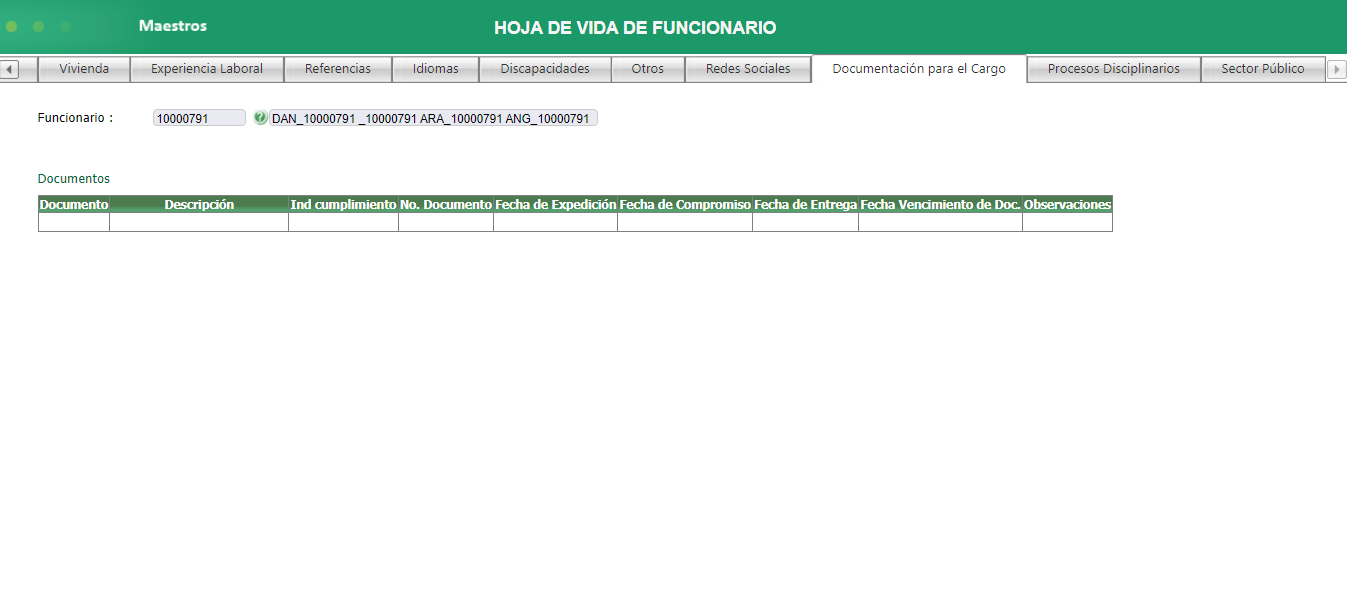1347x596 pixels.
Task: Select the Referencias tab
Action: tap(337, 69)
